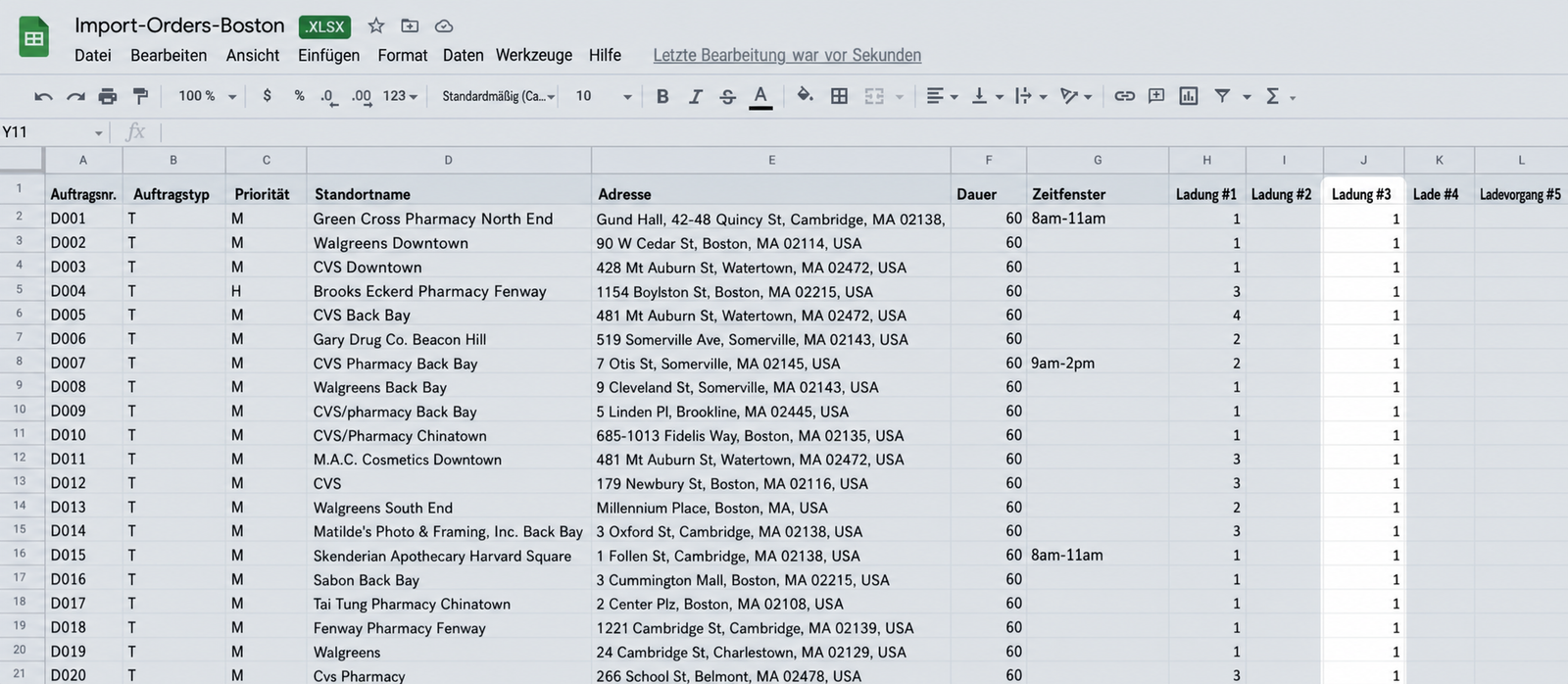Image resolution: width=1568 pixels, height=684 pixels.
Task: Click the move to folder icon
Action: pos(410,25)
